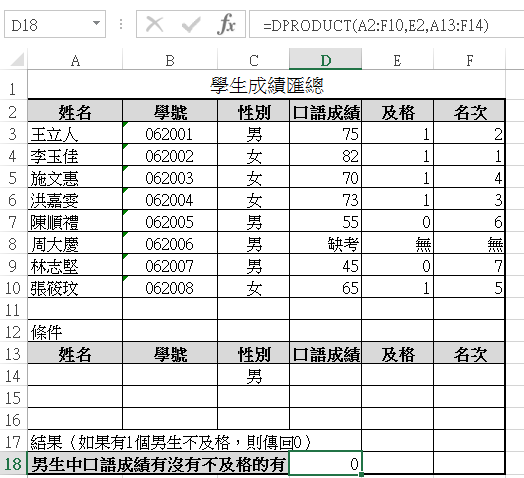
Task: Click score cell 75
Action: pos(325,134)
